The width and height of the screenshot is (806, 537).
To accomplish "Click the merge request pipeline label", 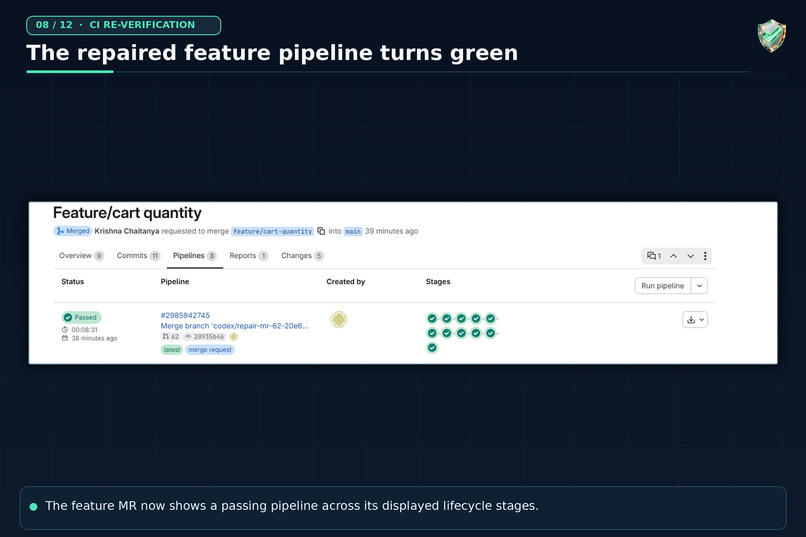I will tap(210, 350).
